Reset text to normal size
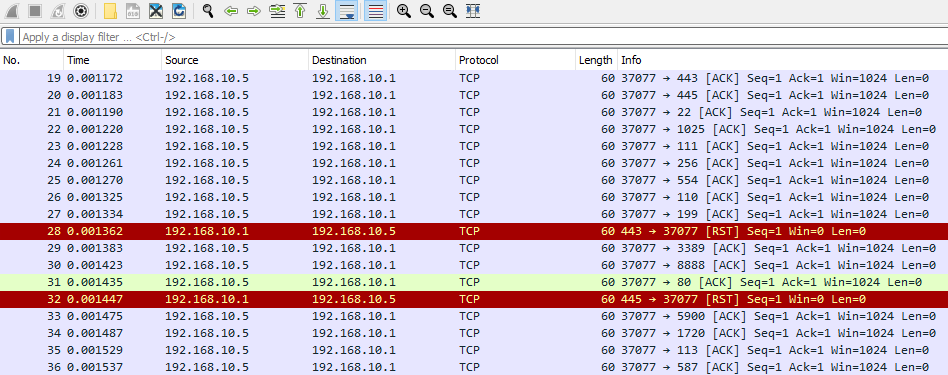This screenshot has height=375, width=948. [x=450, y=10]
